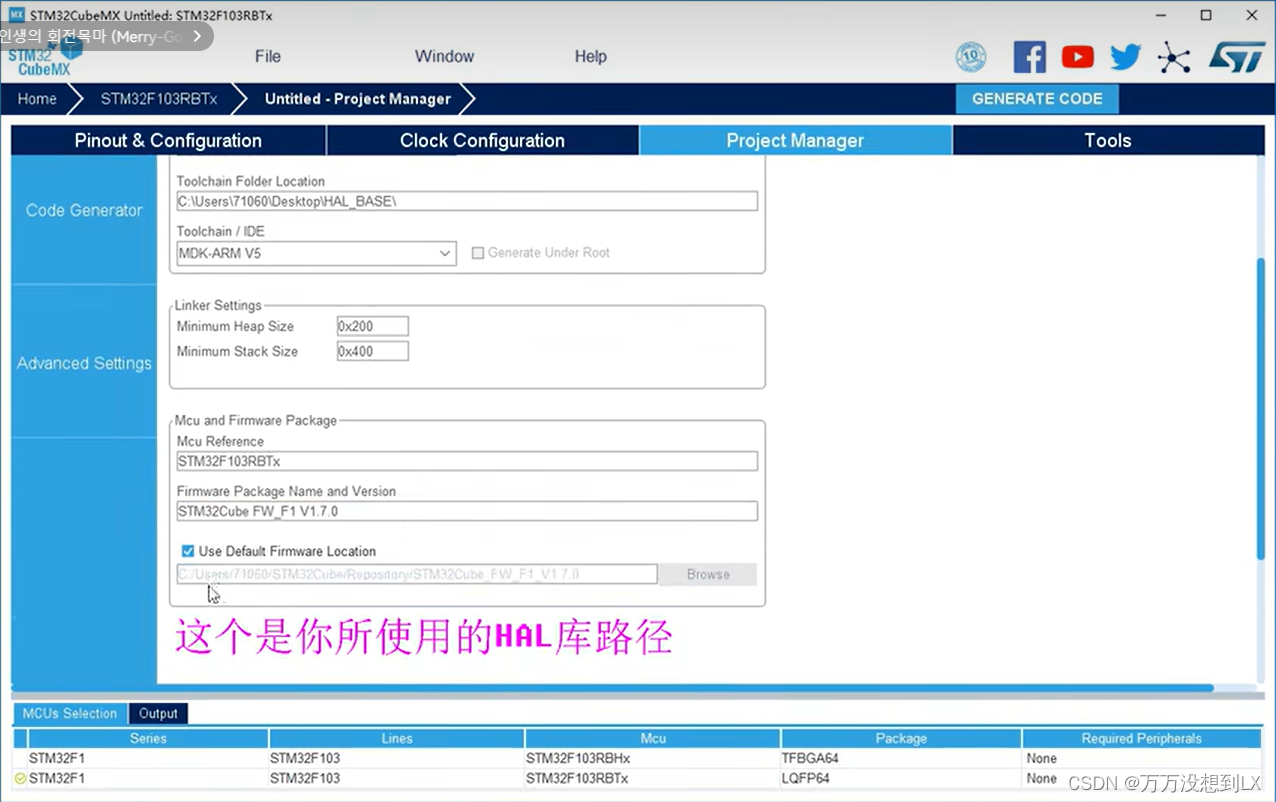The height and width of the screenshot is (802, 1276).
Task: Uncheck Use Default Firmware Location
Action: click(x=187, y=550)
